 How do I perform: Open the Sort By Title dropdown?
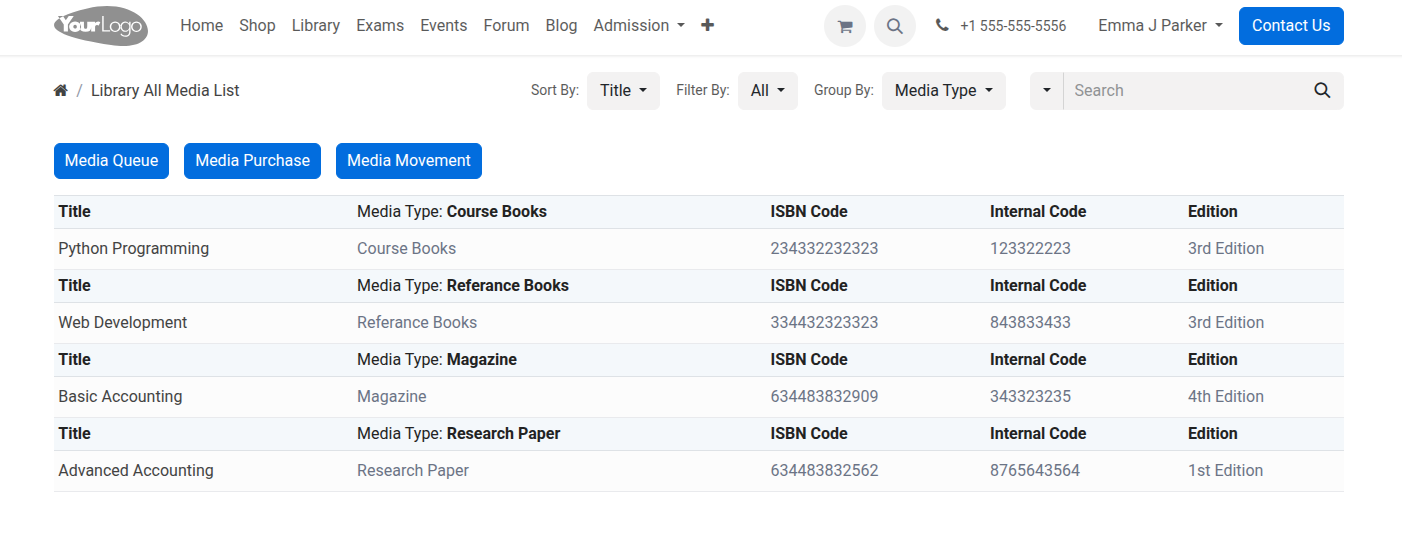pos(623,91)
